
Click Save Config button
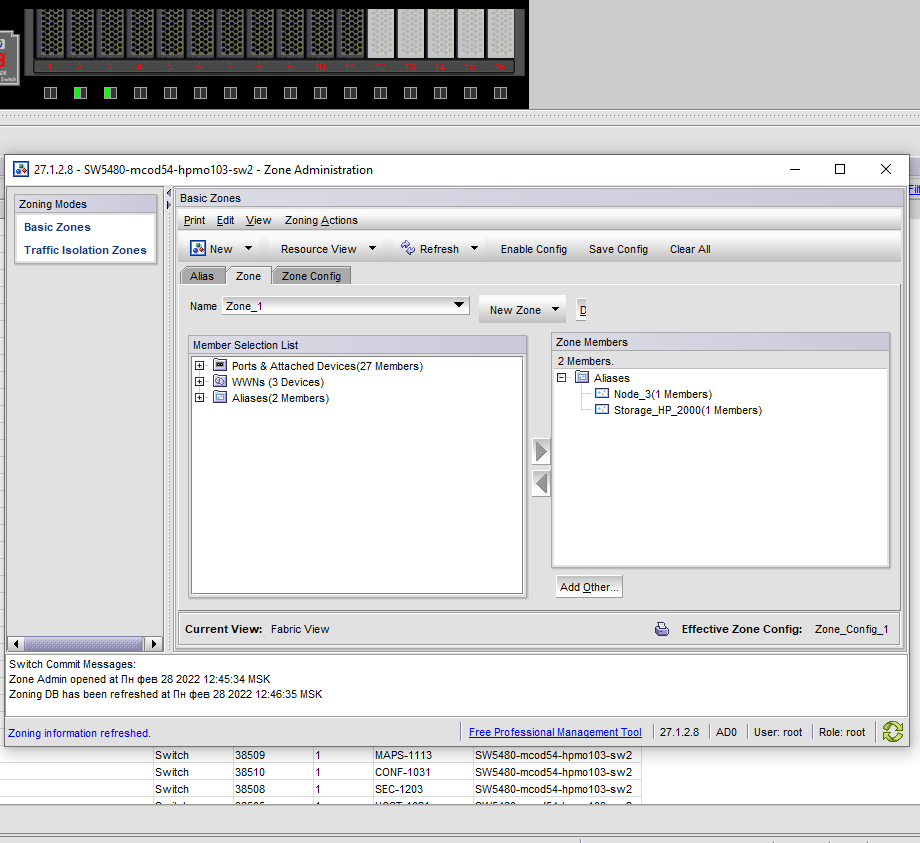click(618, 249)
